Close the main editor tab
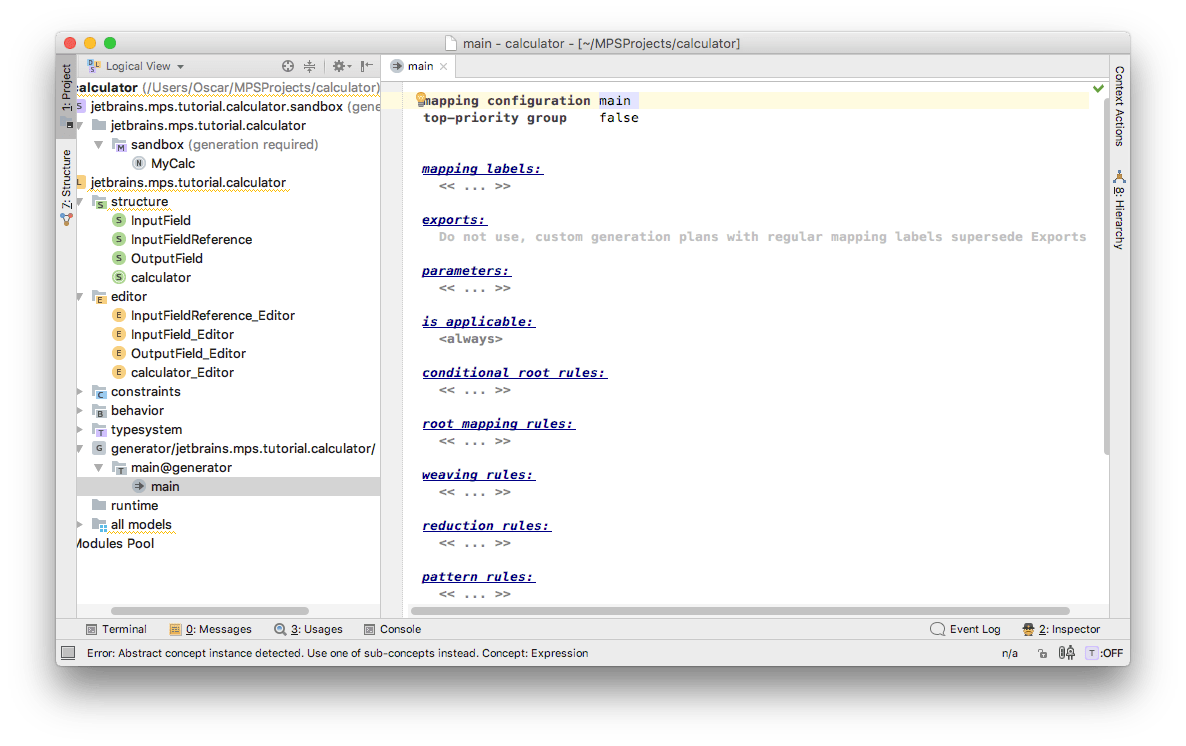This screenshot has width=1186, height=746. click(x=444, y=66)
